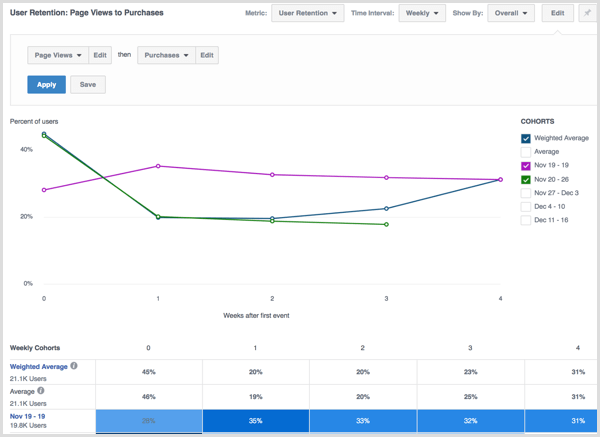Click Weeks after first event axis label

(256, 316)
